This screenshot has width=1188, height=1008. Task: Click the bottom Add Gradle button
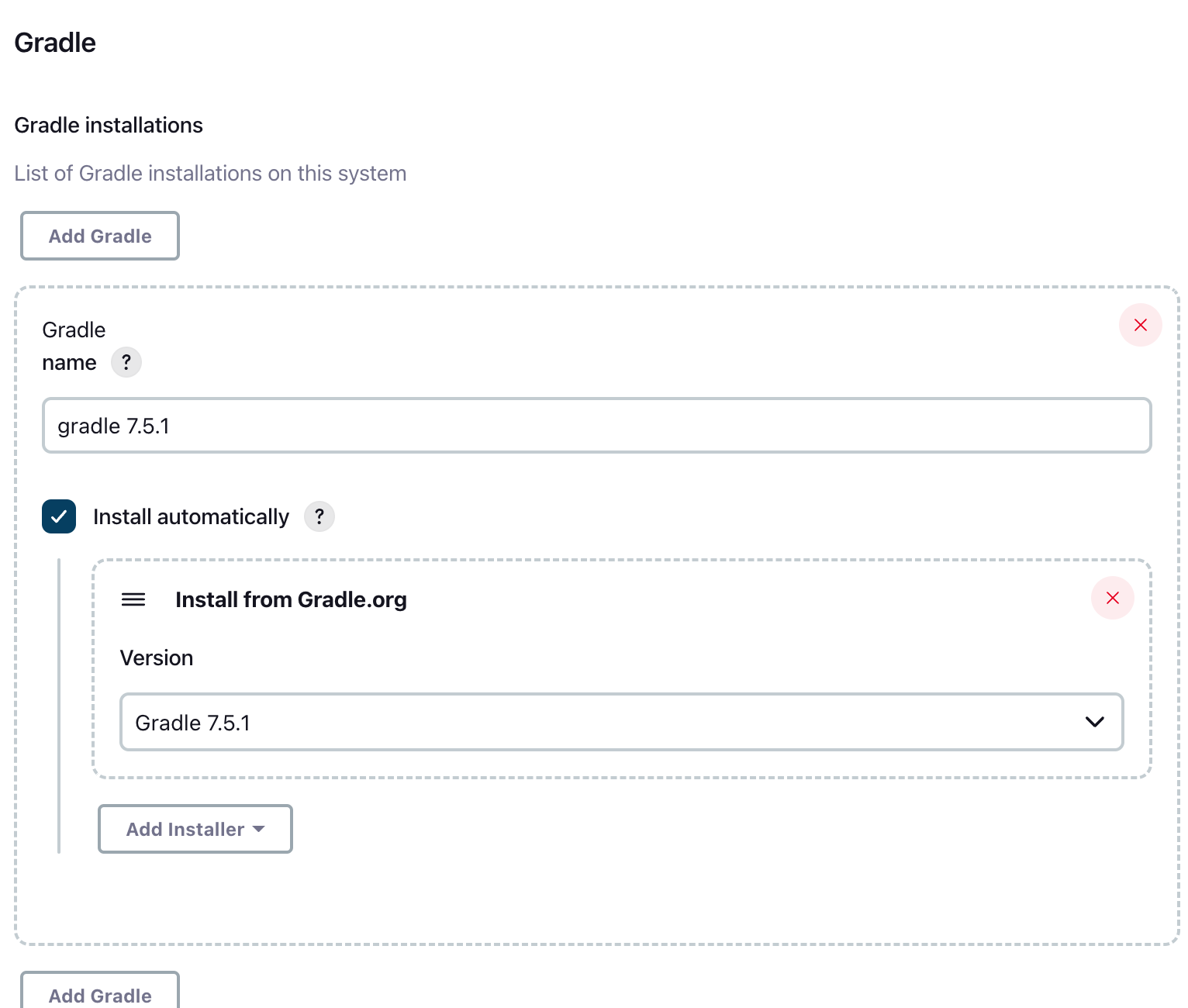100,990
